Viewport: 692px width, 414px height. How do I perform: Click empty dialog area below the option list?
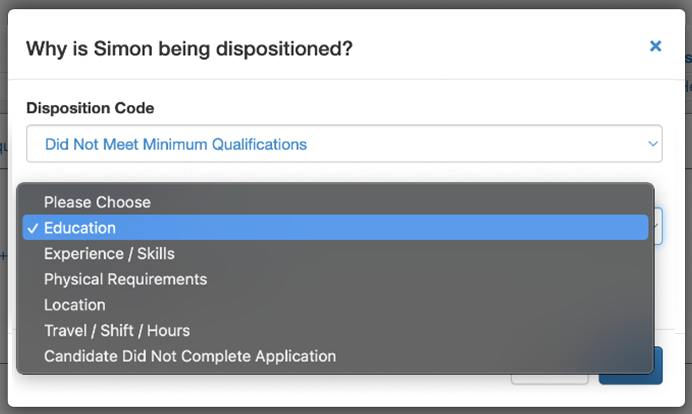265,391
